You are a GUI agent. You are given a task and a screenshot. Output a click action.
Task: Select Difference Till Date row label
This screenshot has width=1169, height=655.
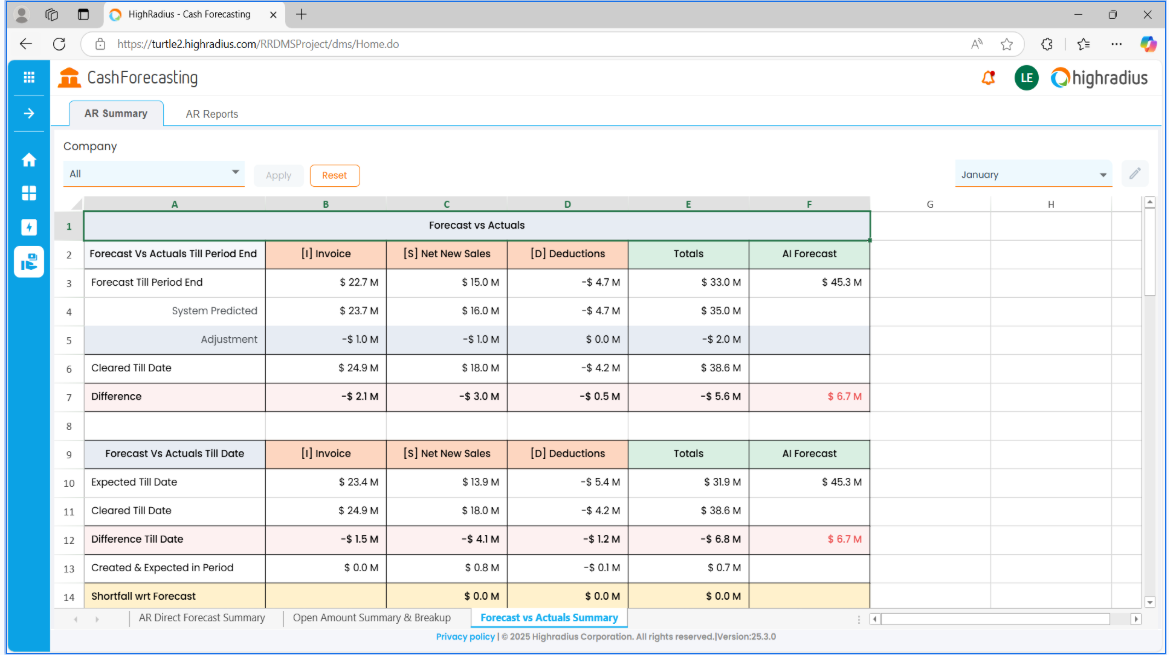(174, 539)
